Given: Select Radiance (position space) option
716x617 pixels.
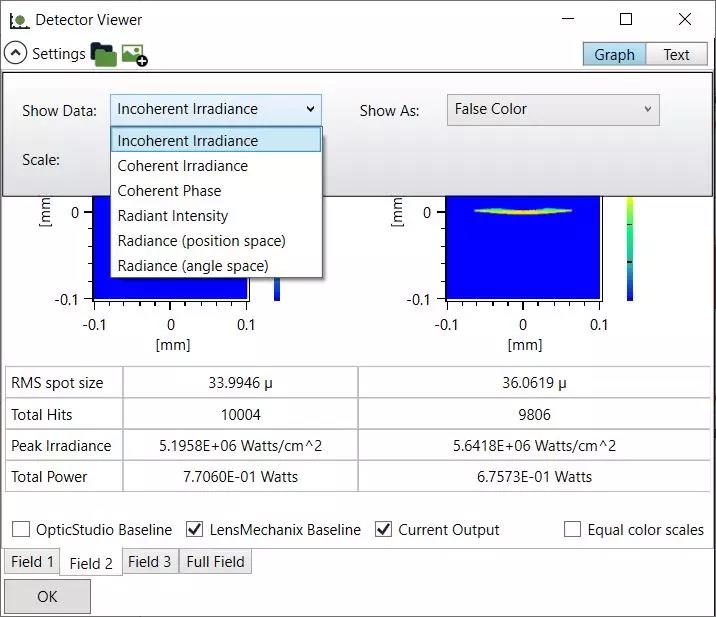Looking at the screenshot, I should 216,241.
